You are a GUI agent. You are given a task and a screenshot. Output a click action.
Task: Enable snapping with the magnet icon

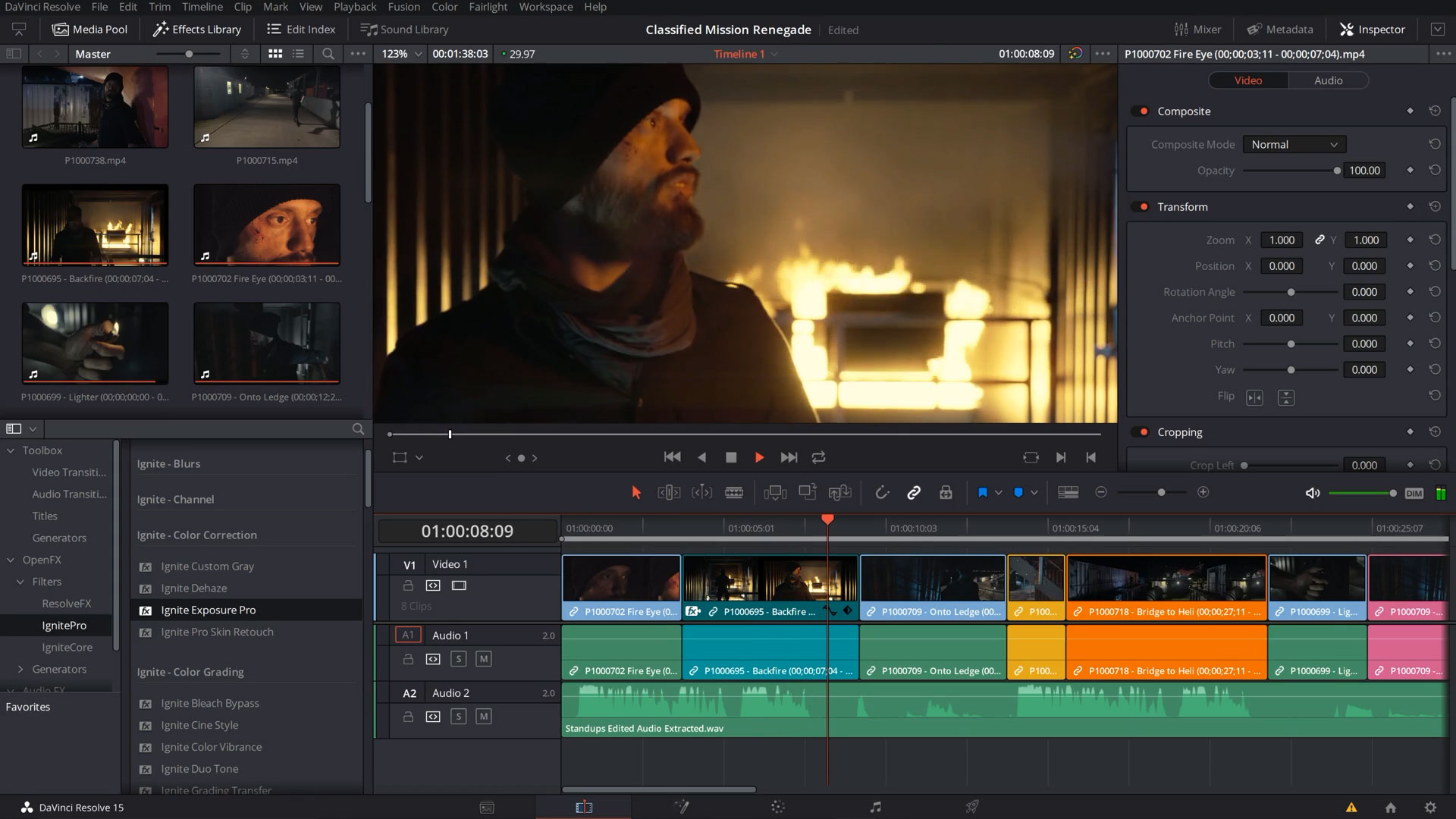point(883,492)
